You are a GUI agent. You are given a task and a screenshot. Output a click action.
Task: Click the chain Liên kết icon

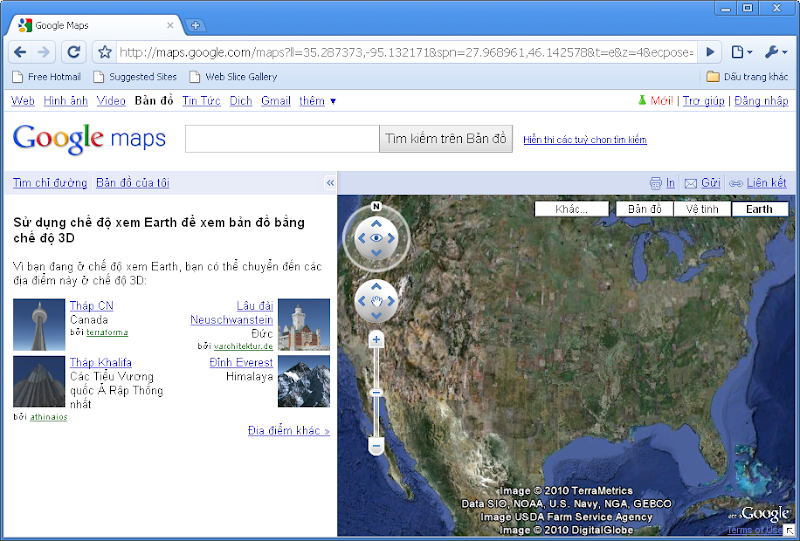[736, 183]
